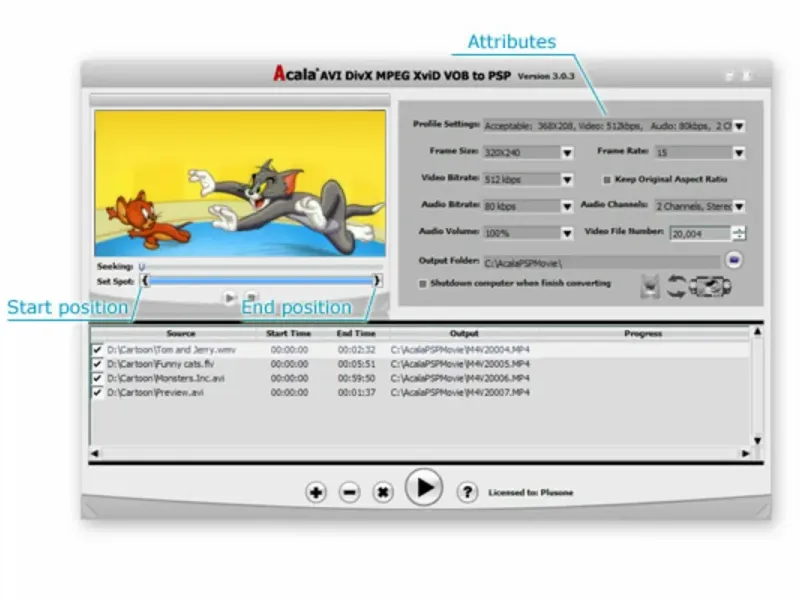Click the remove file minus button
This screenshot has width=800, height=600.
coord(349,492)
